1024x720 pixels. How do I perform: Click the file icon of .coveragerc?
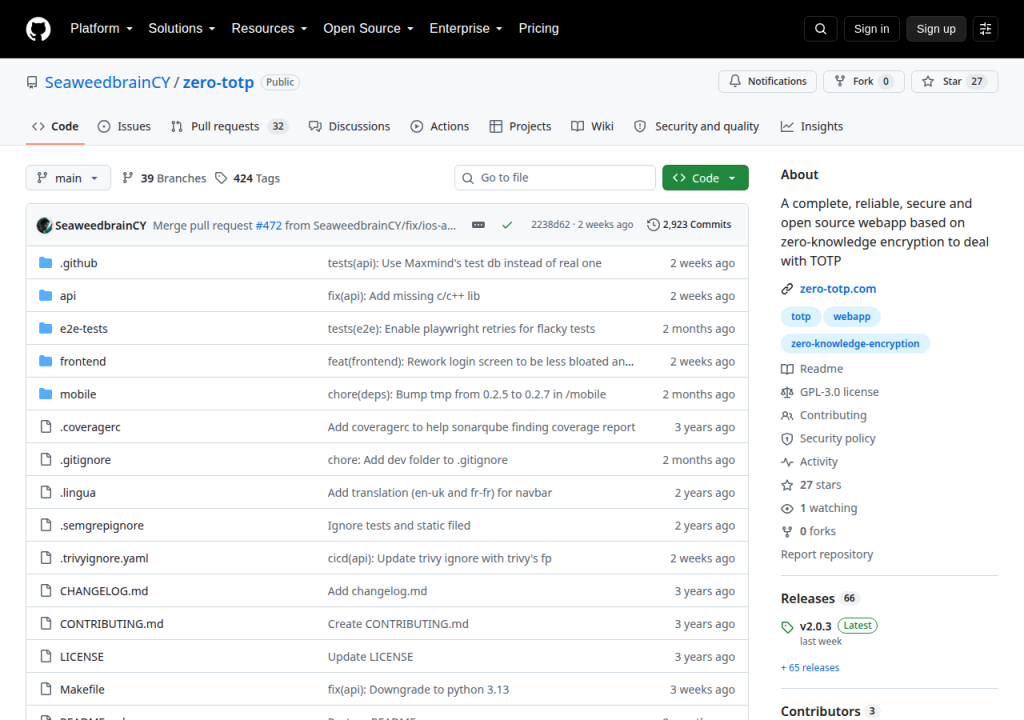(x=46, y=427)
